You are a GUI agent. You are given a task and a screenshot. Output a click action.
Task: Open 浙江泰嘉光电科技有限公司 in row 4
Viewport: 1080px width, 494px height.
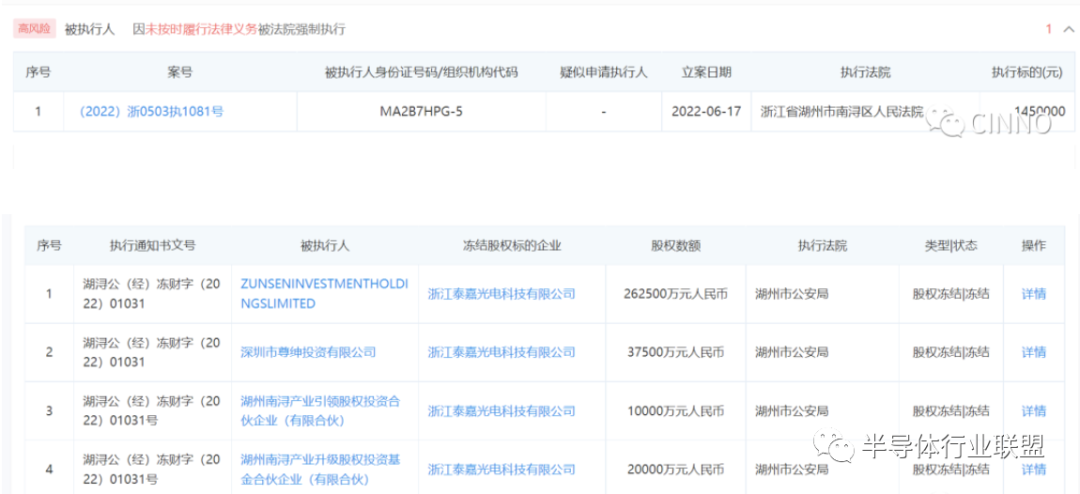tap(501, 469)
